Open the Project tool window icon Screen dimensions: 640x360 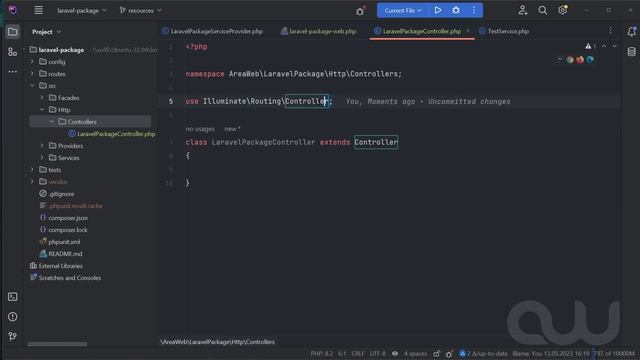[x=13, y=32]
